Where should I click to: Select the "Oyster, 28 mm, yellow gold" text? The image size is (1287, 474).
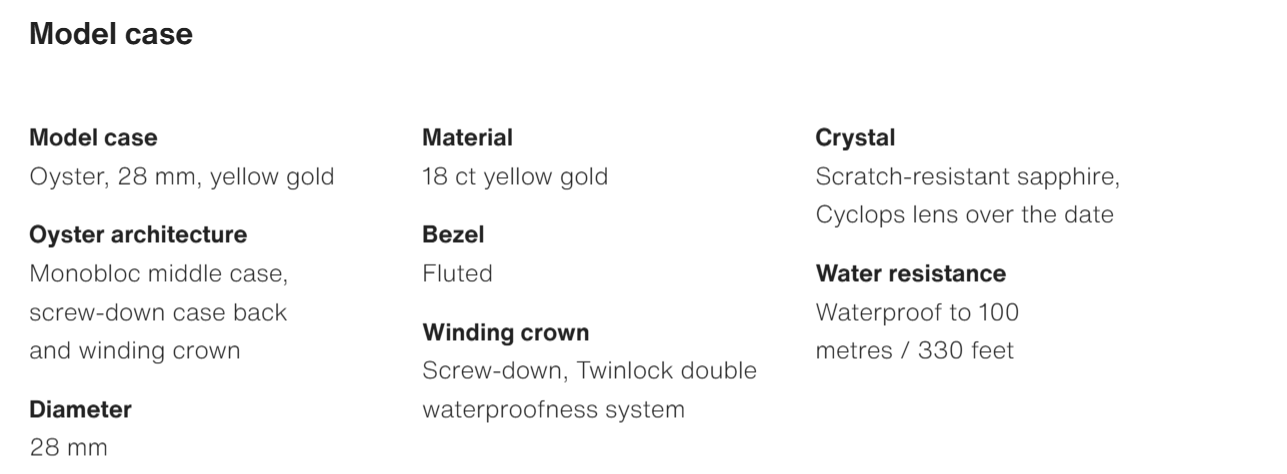182,177
